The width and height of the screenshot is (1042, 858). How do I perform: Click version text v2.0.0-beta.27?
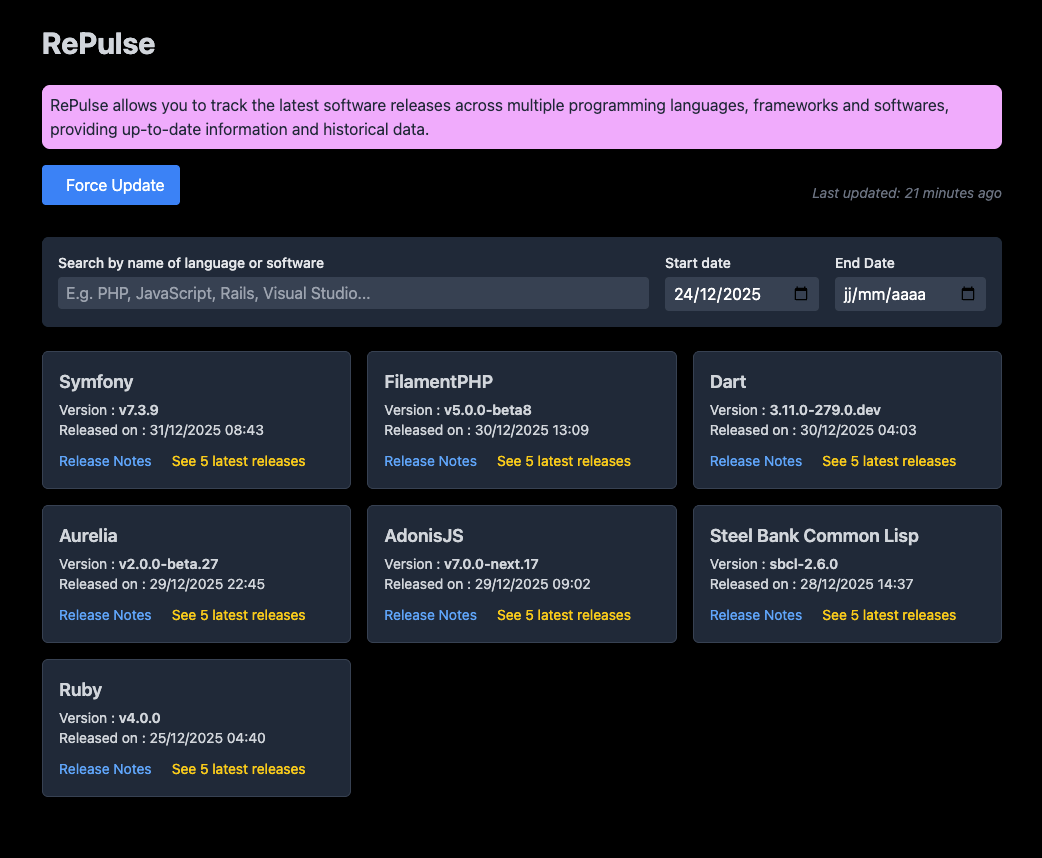coord(169,564)
